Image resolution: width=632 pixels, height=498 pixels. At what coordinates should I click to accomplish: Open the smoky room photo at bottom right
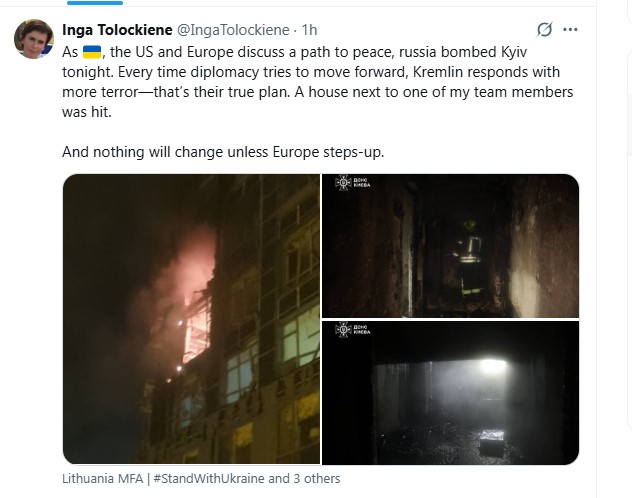[450, 393]
